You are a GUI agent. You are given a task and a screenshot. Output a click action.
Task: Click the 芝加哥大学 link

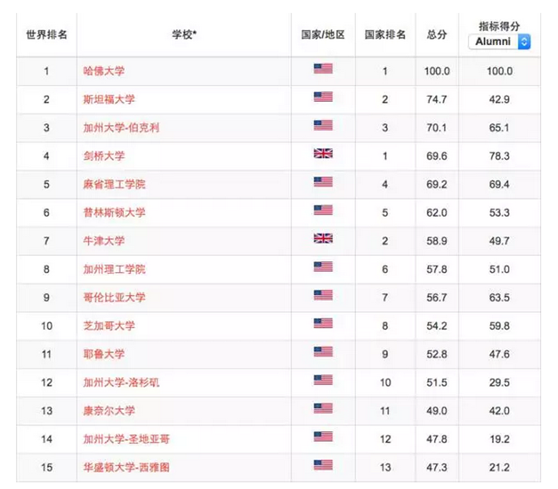pos(109,326)
